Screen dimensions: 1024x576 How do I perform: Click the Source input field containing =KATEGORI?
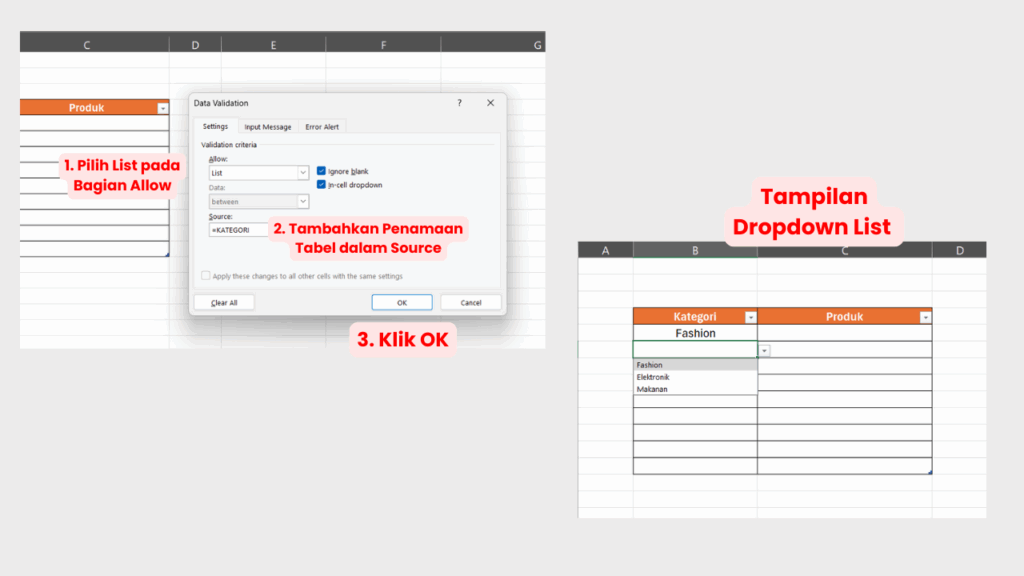[x=238, y=230]
